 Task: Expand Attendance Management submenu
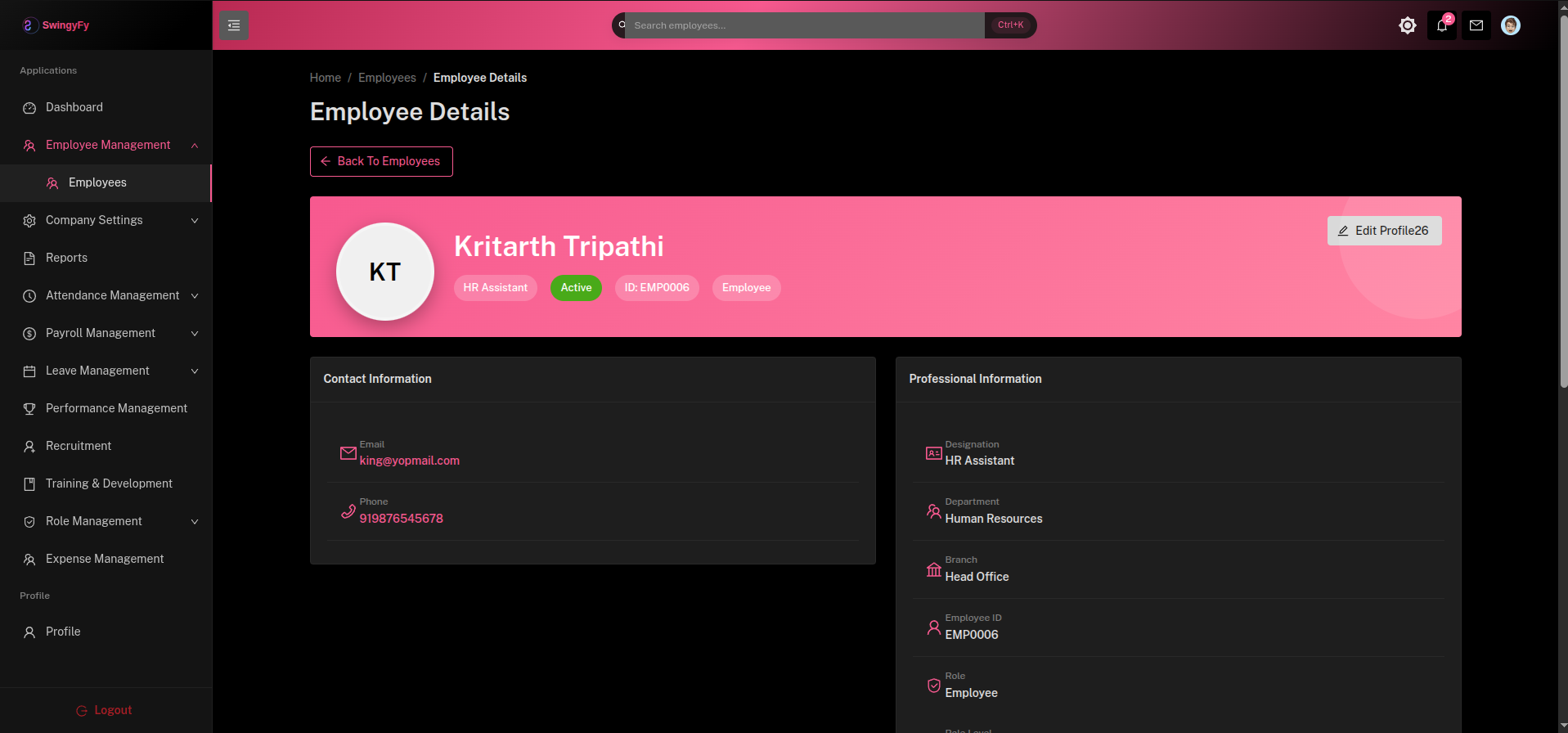[x=195, y=296]
